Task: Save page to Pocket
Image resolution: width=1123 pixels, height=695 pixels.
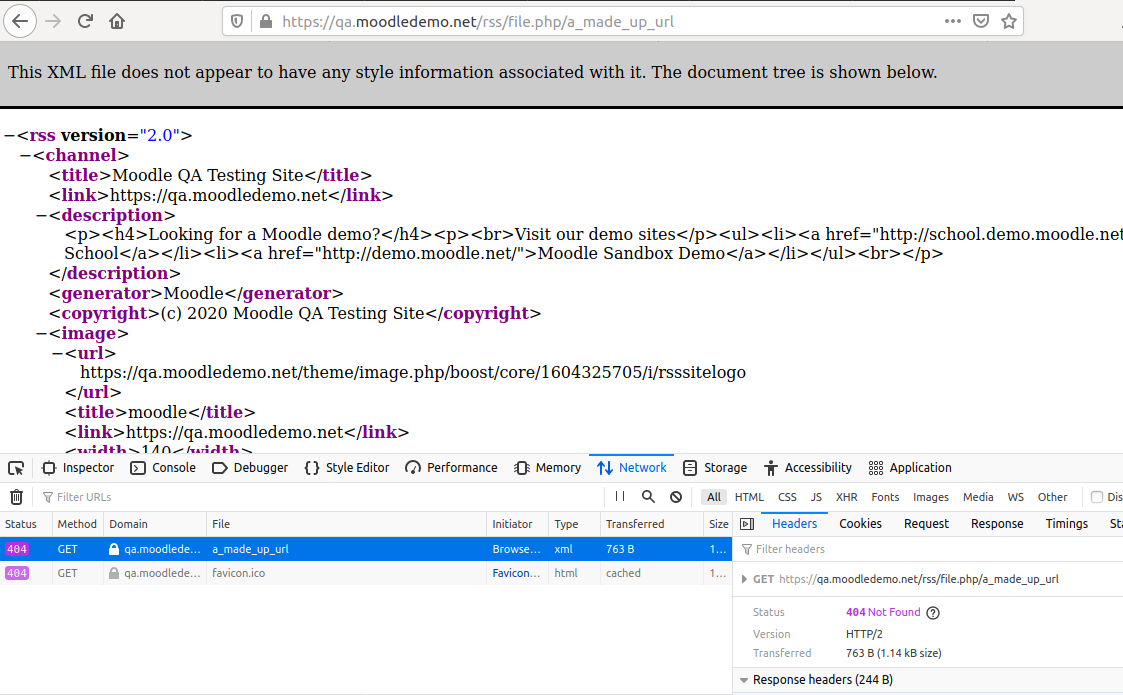Action: [981, 21]
